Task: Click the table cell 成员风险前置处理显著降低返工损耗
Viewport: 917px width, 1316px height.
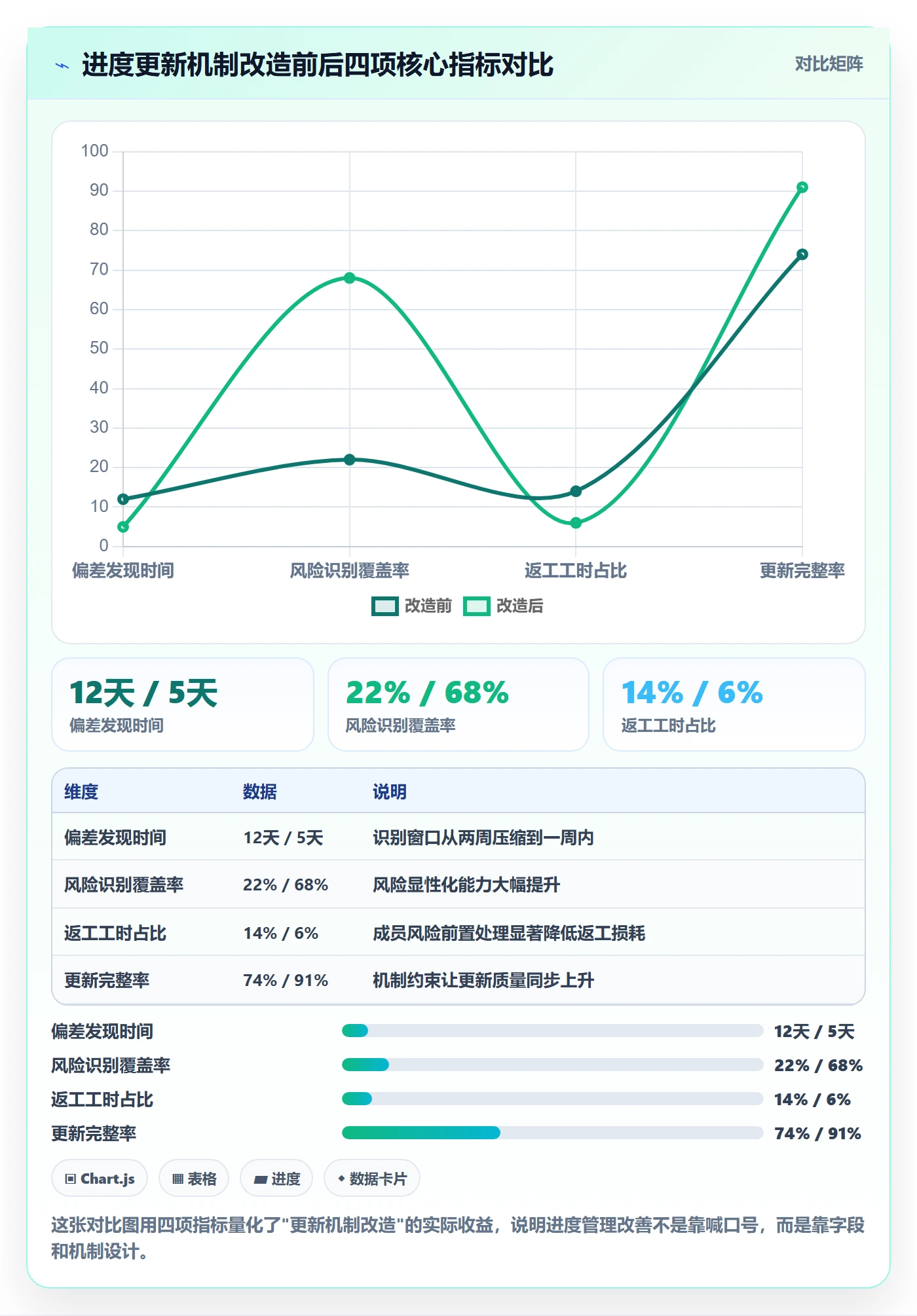Action: click(509, 933)
